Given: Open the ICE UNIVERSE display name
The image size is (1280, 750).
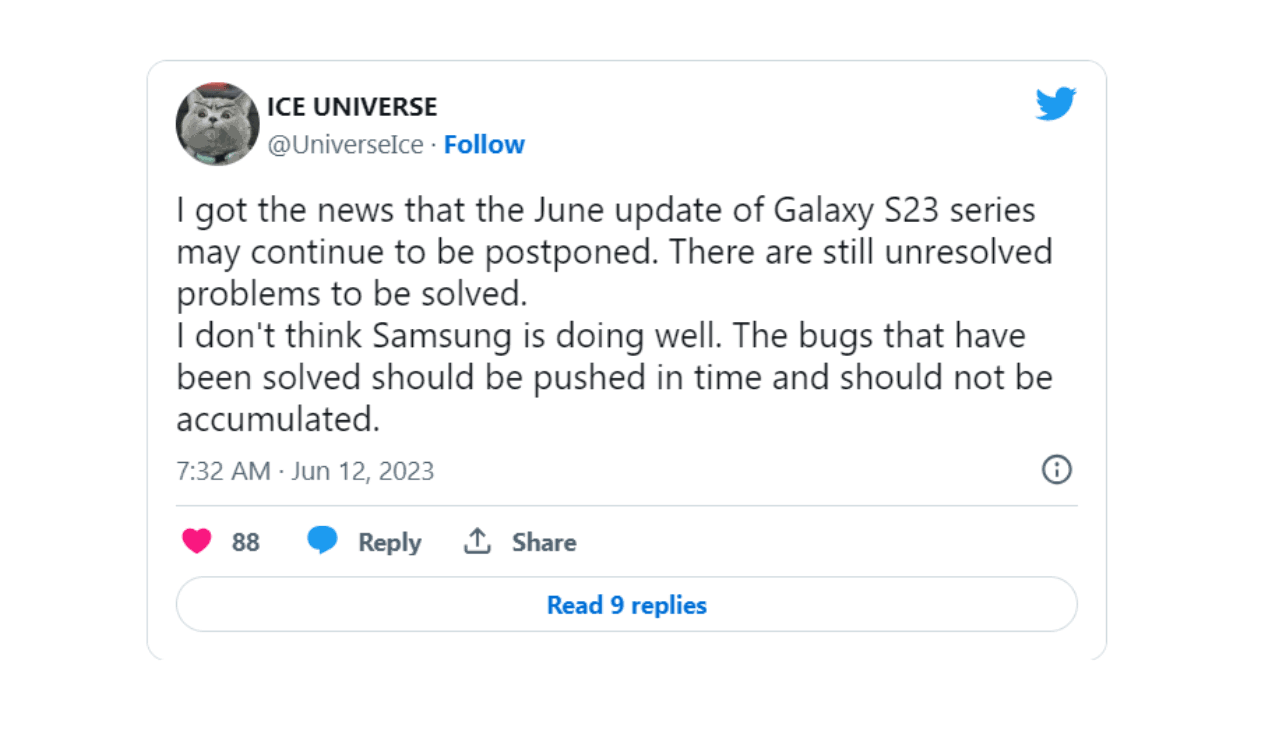Looking at the screenshot, I should pos(352,106).
